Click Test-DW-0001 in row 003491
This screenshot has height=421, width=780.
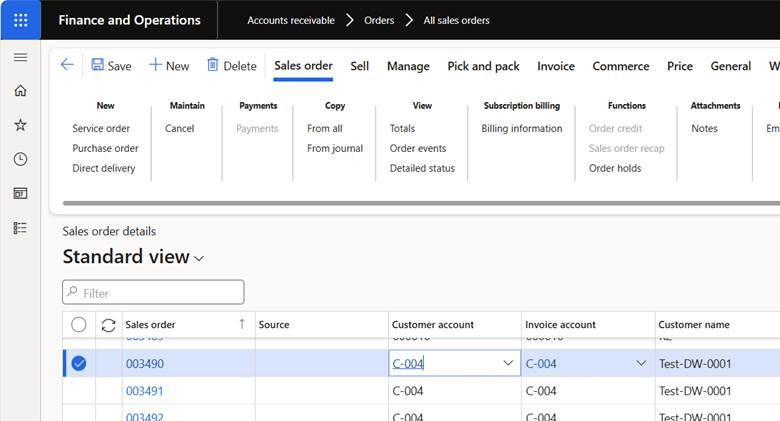point(695,391)
